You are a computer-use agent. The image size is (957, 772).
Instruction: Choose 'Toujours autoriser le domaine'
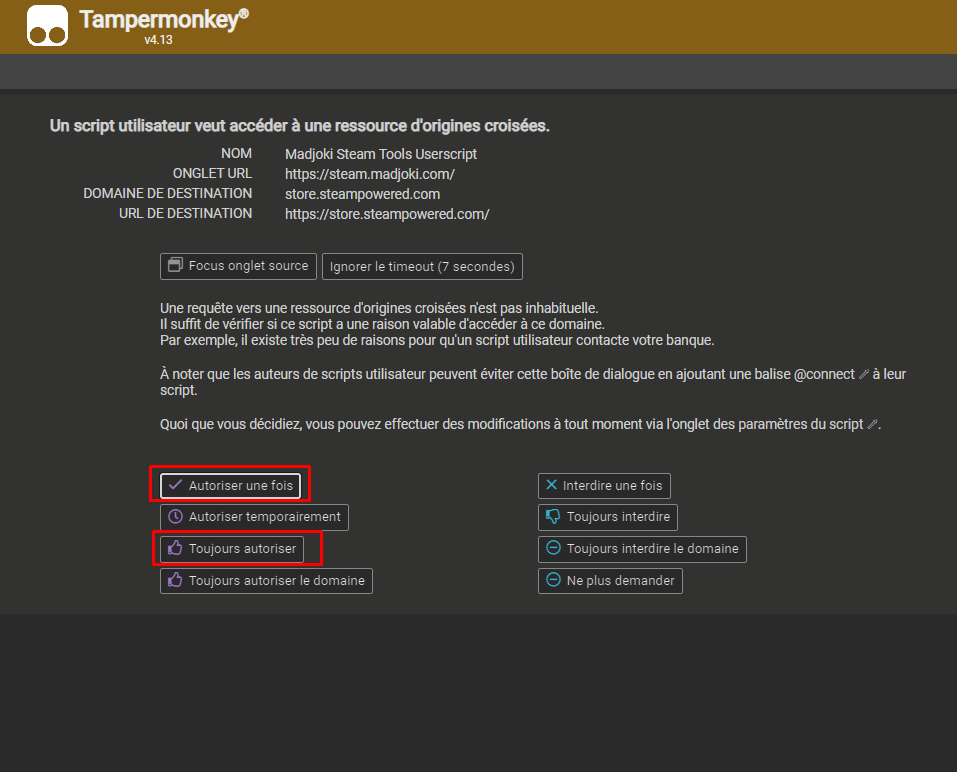pyautogui.click(x=266, y=581)
